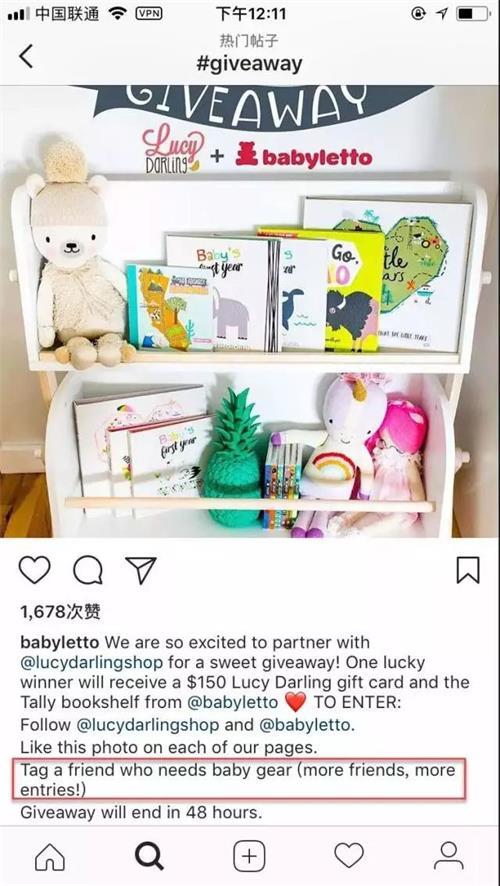This screenshot has height=886, width=500.
Task: Tap the back arrow
Action: coord(26,56)
